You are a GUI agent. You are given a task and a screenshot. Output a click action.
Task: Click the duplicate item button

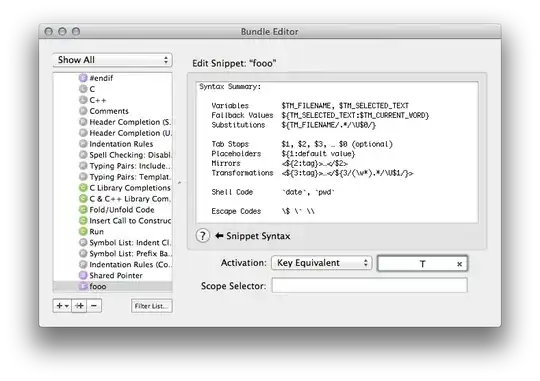(x=79, y=306)
